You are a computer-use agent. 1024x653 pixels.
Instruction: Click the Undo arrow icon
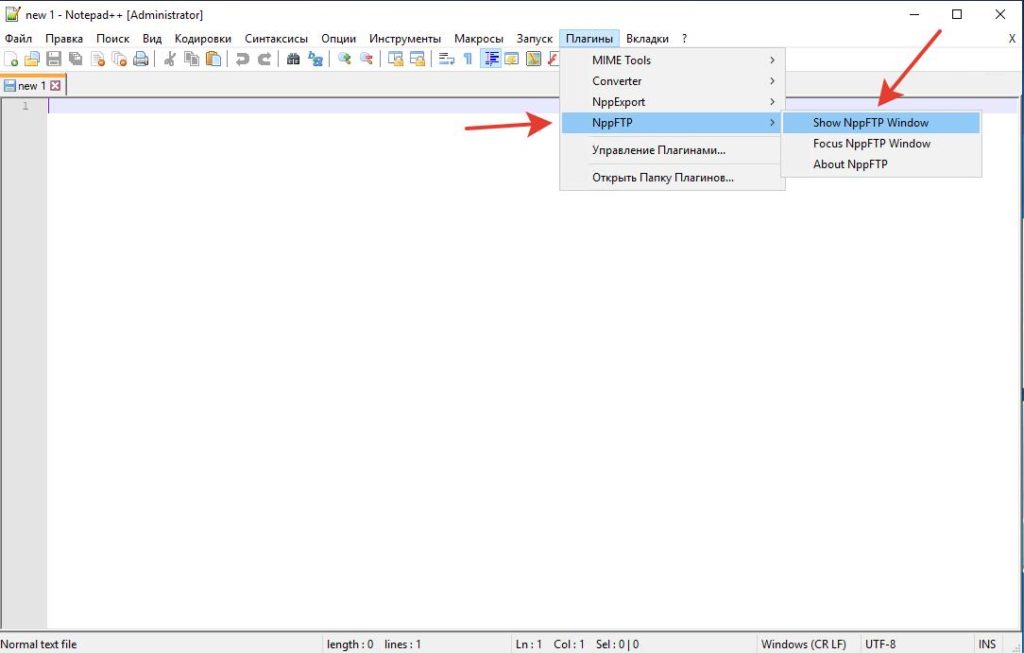(242, 59)
